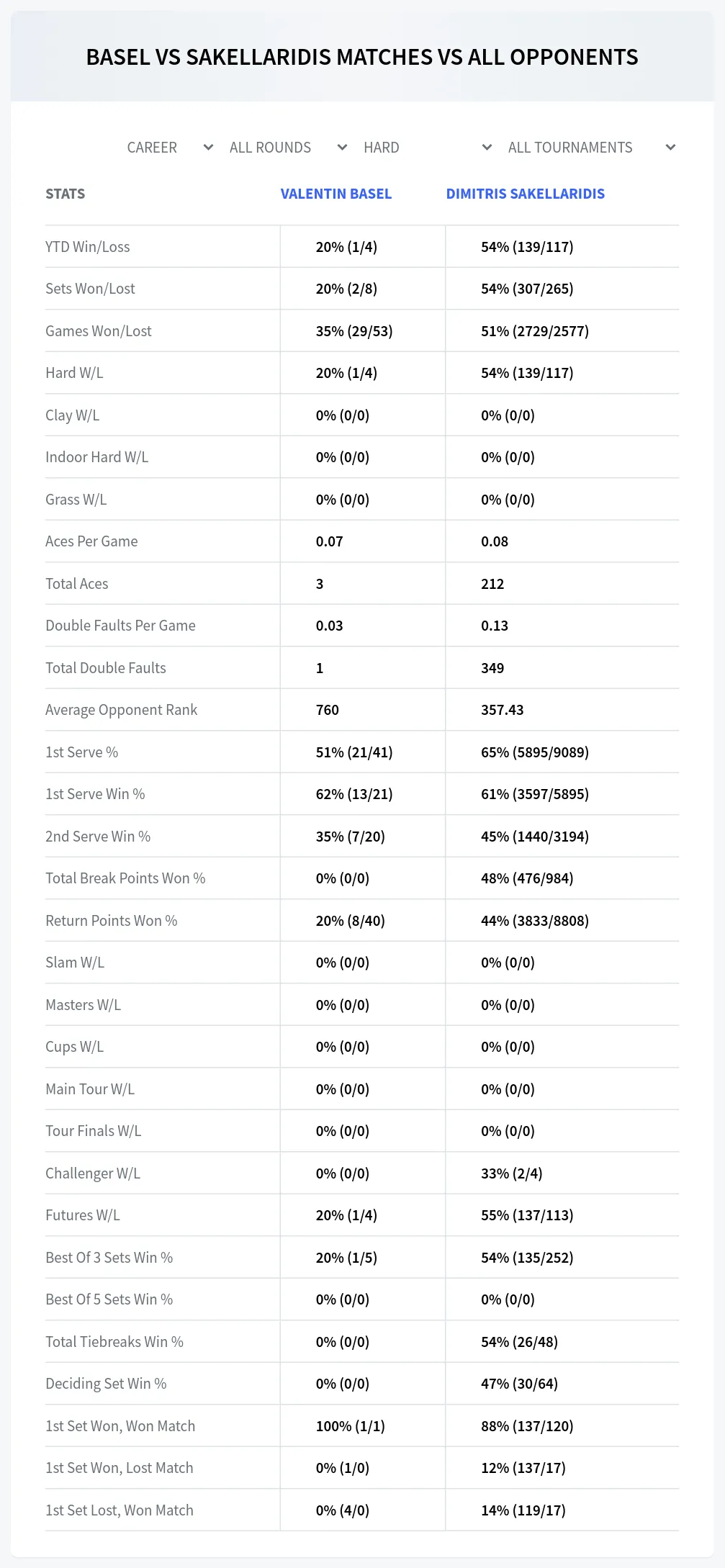The height and width of the screenshot is (1568, 725).
Task: Click Basel's Average Opponent Rank value 760
Action: pos(328,710)
